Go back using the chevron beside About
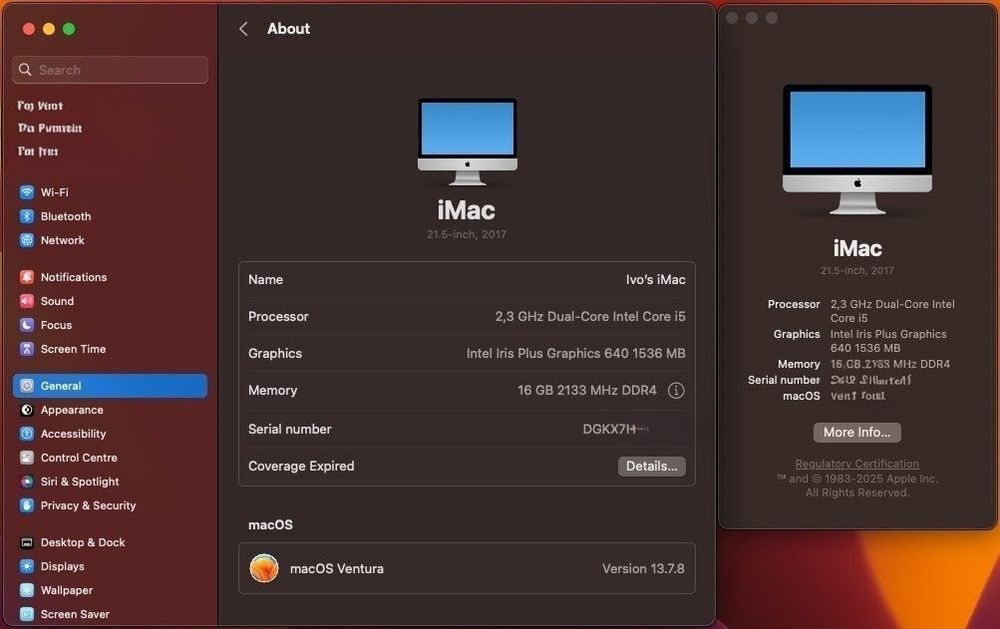The height and width of the screenshot is (629, 1000). coord(244,29)
